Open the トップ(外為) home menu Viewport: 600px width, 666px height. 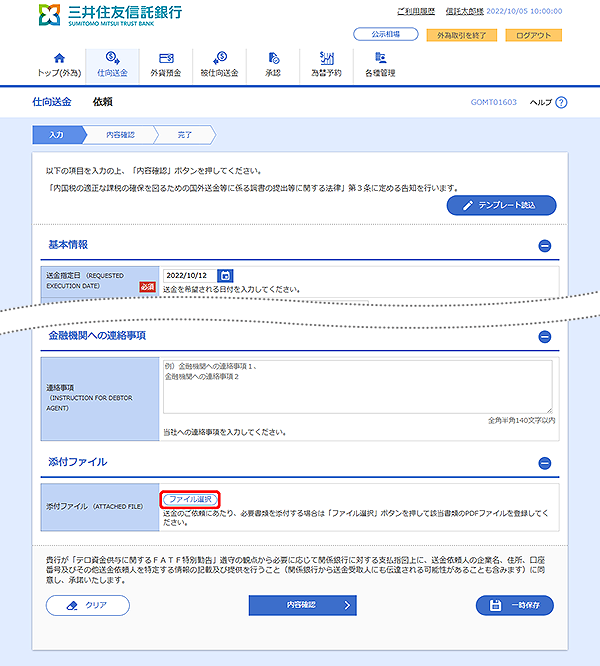click(59, 65)
